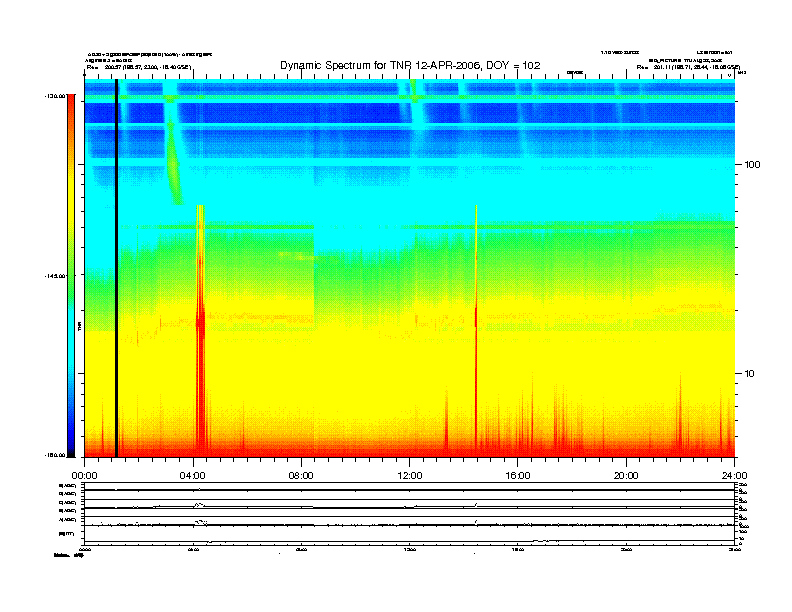The image size is (792, 612).
Task: Click the 24:00 time axis label
Action: point(734,476)
